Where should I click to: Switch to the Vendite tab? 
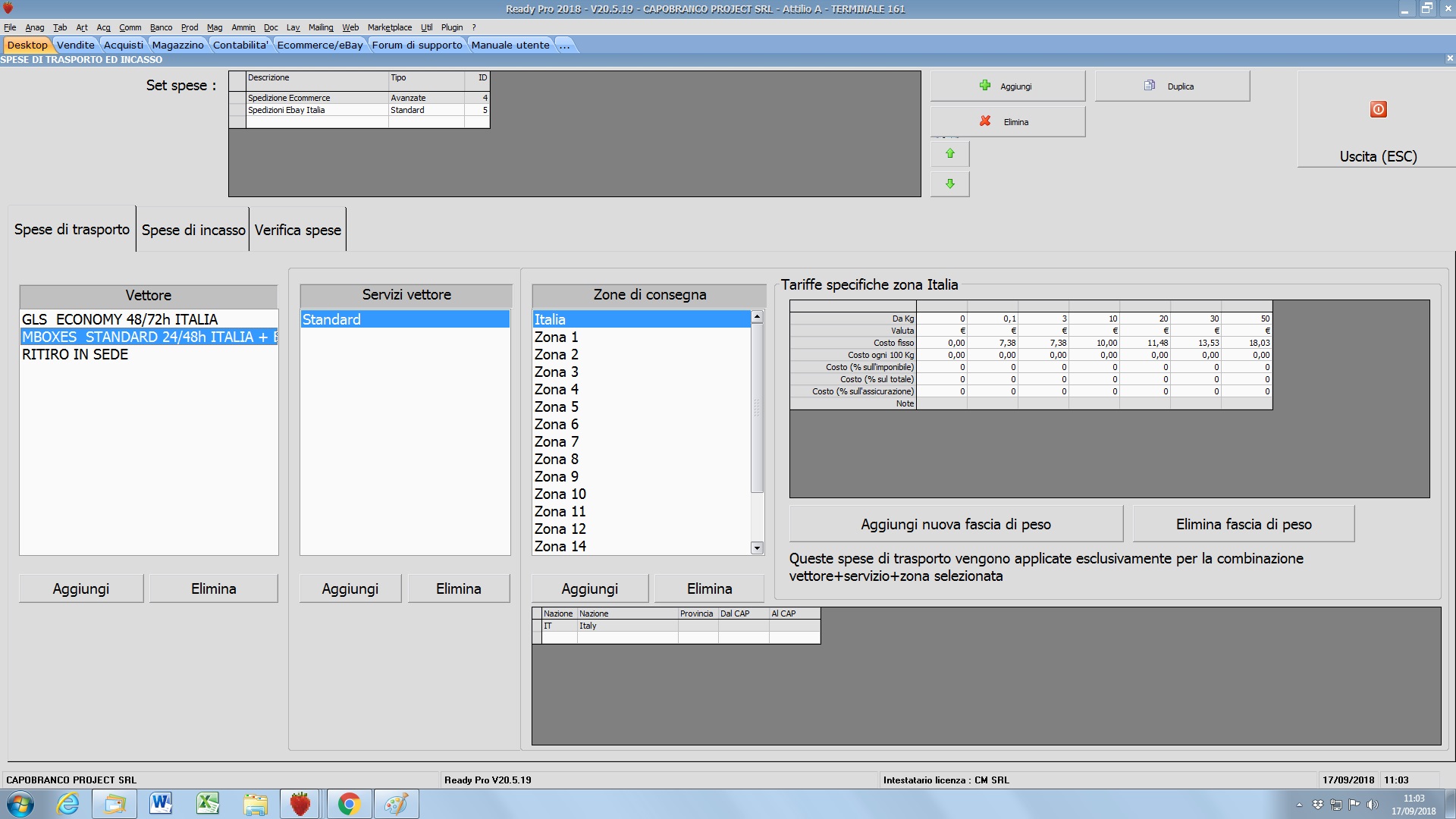(76, 45)
